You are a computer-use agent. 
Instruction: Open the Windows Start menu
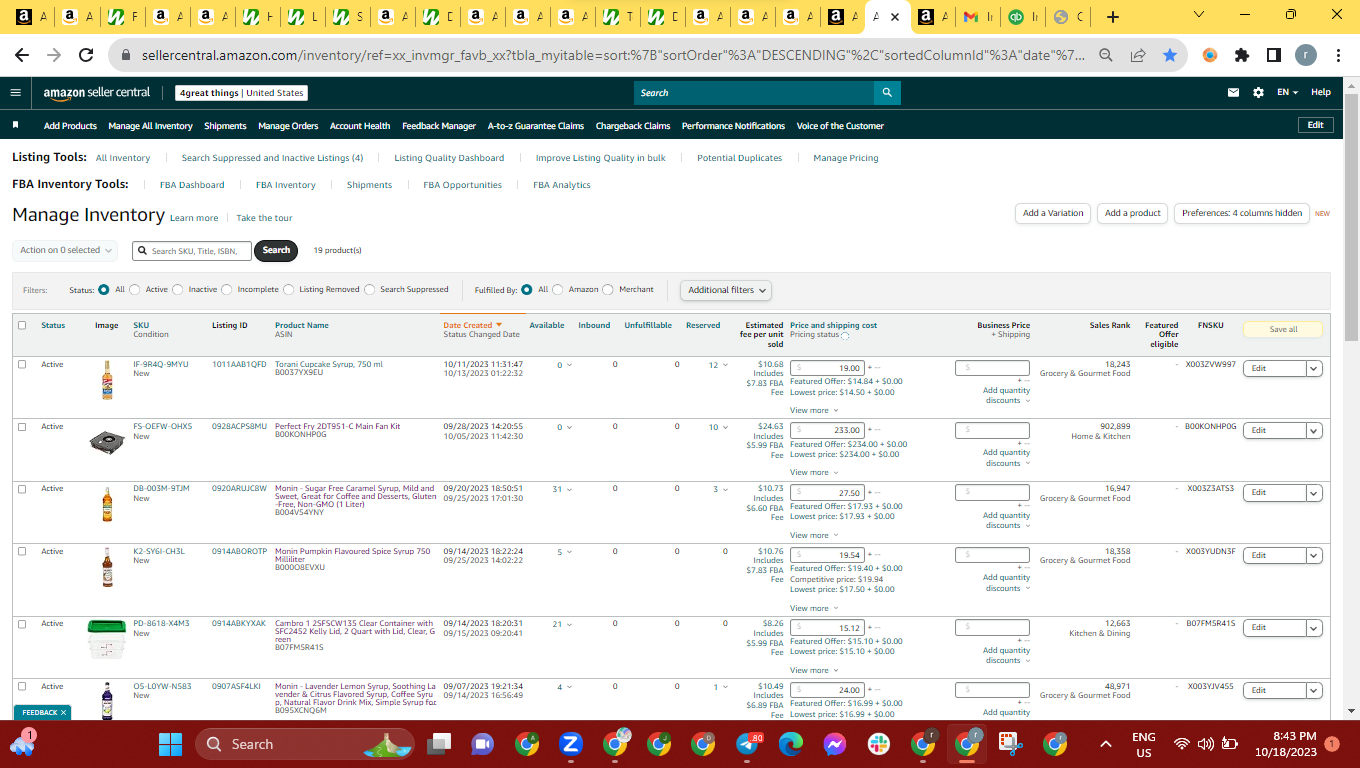tap(170, 744)
